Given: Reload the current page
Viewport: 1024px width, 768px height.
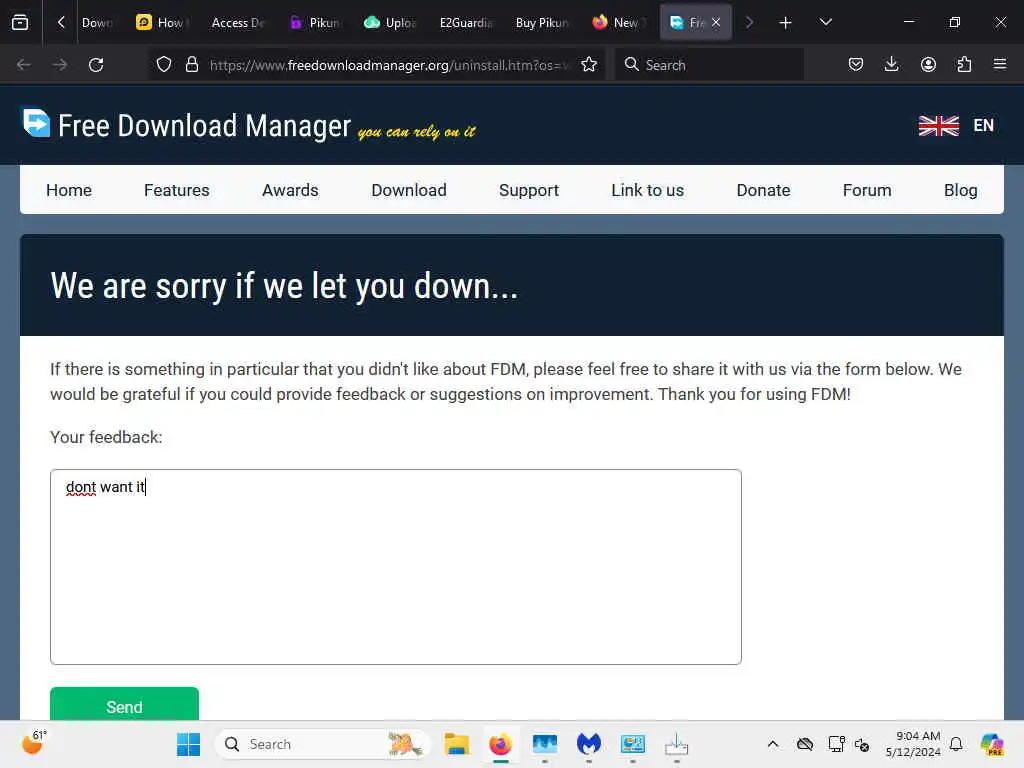Looking at the screenshot, I should (x=96, y=65).
